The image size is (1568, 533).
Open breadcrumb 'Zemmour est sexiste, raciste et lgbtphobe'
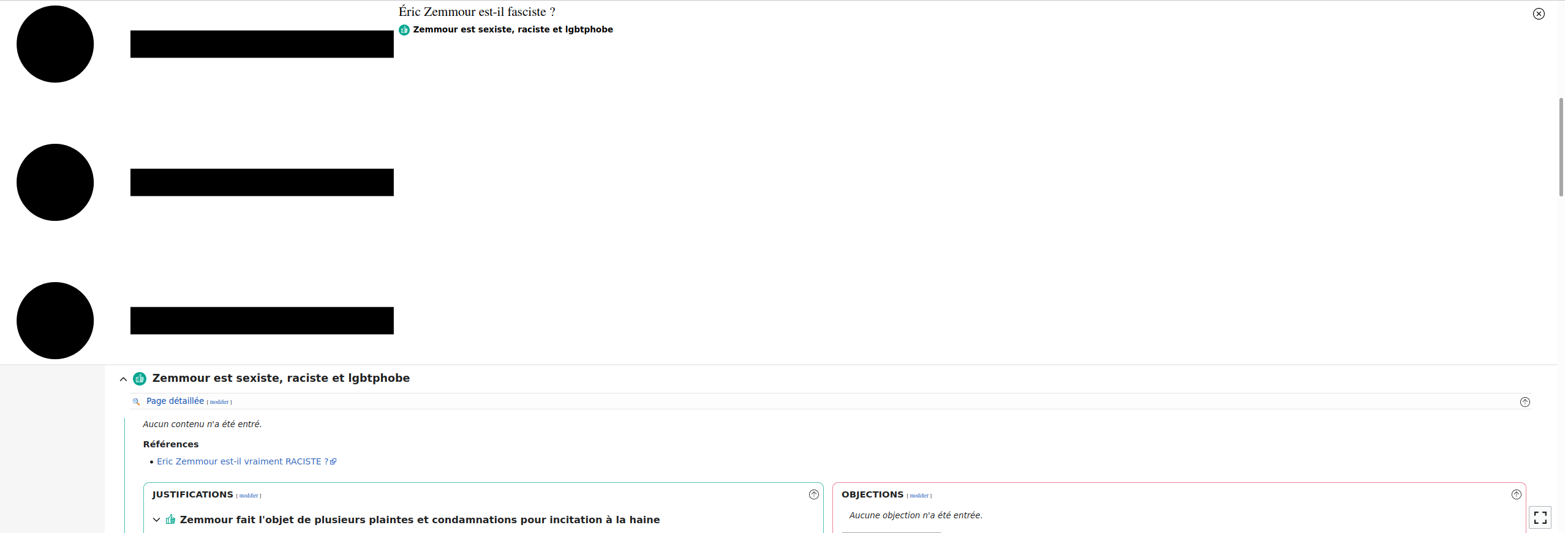(x=513, y=29)
